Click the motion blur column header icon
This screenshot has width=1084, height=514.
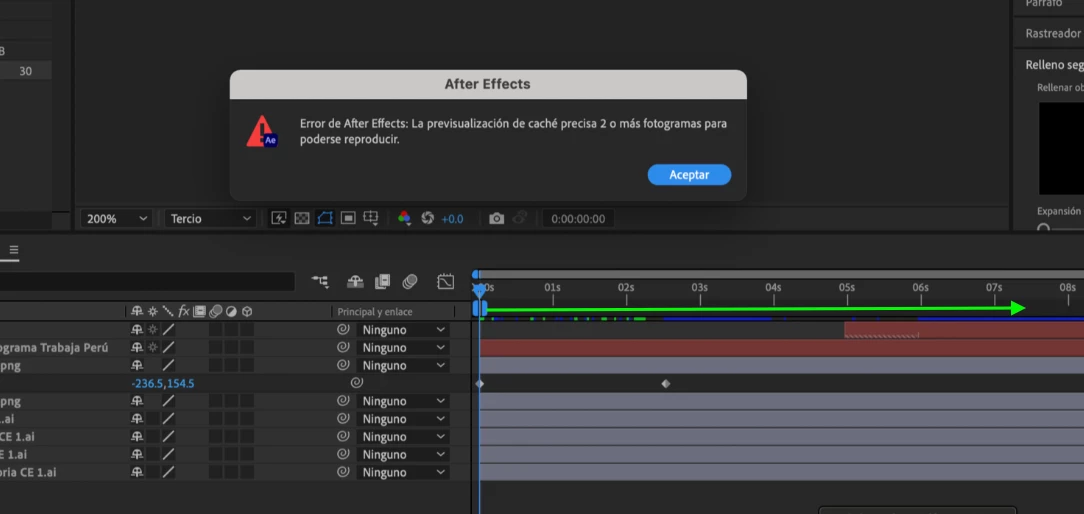(216, 311)
